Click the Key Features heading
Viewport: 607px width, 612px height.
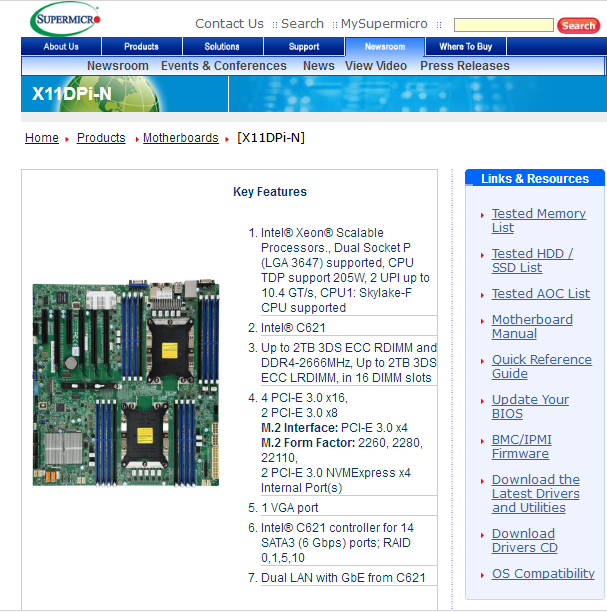[x=270, y=192]
